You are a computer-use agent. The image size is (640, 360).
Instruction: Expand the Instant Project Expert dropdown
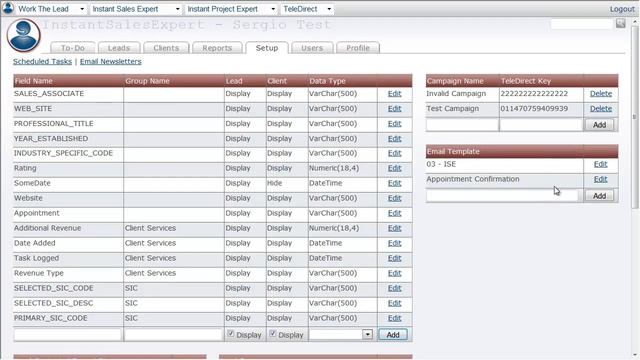coord(231,9)
